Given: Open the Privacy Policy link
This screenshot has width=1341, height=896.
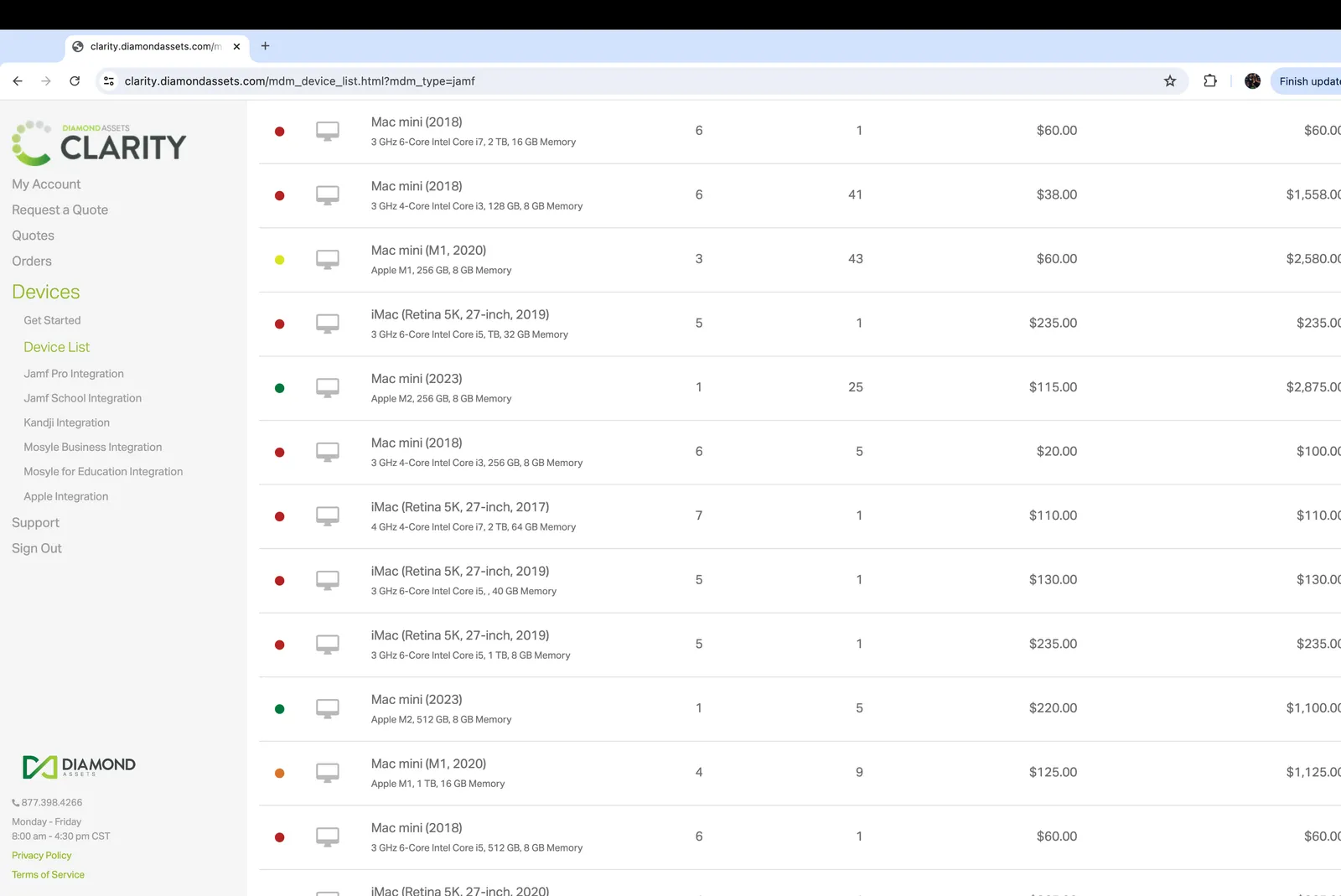Looking at the screenshot, I should click(x=42, y=855).
